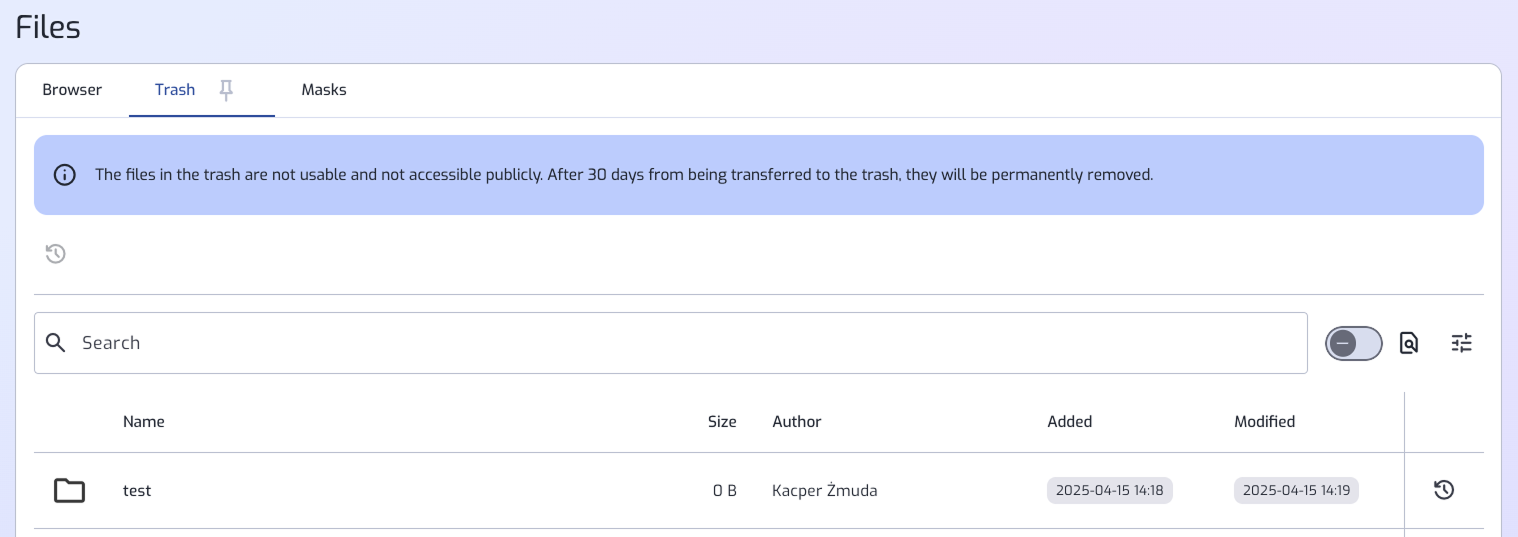Restore the test folder using its row icon

point(1444,490)
